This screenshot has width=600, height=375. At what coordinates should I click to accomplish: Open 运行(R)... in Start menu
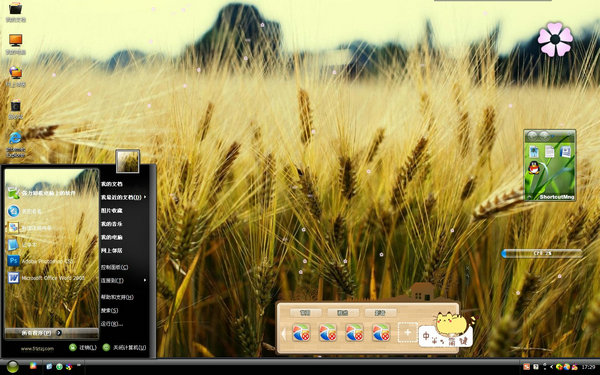[112, 324]
